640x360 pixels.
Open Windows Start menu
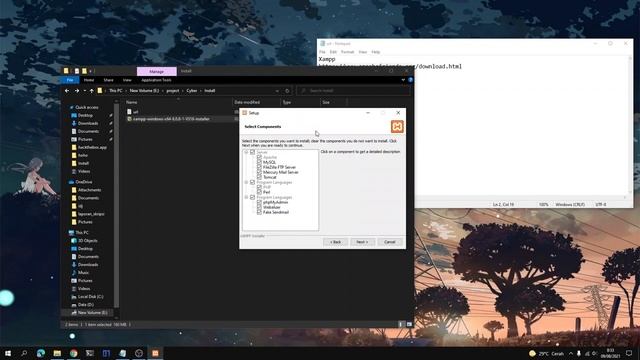pyautogui.click(x=8, y=353)
